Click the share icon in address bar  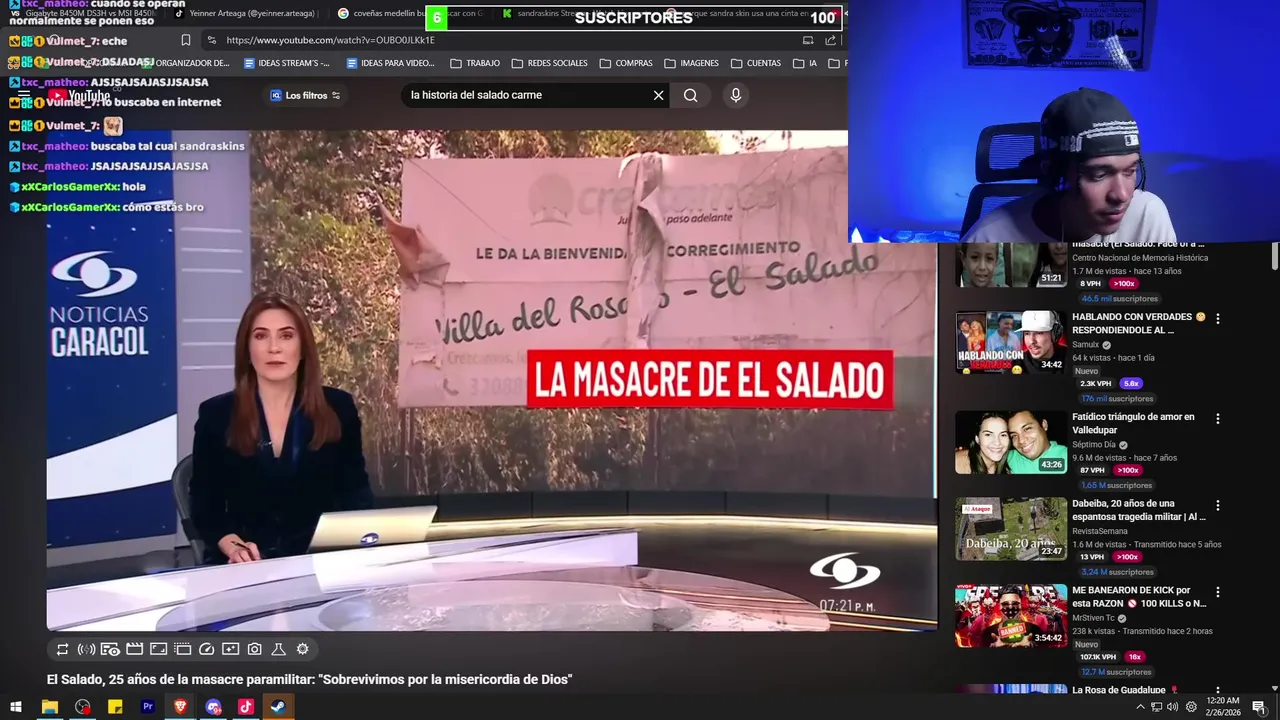point(830,40)
